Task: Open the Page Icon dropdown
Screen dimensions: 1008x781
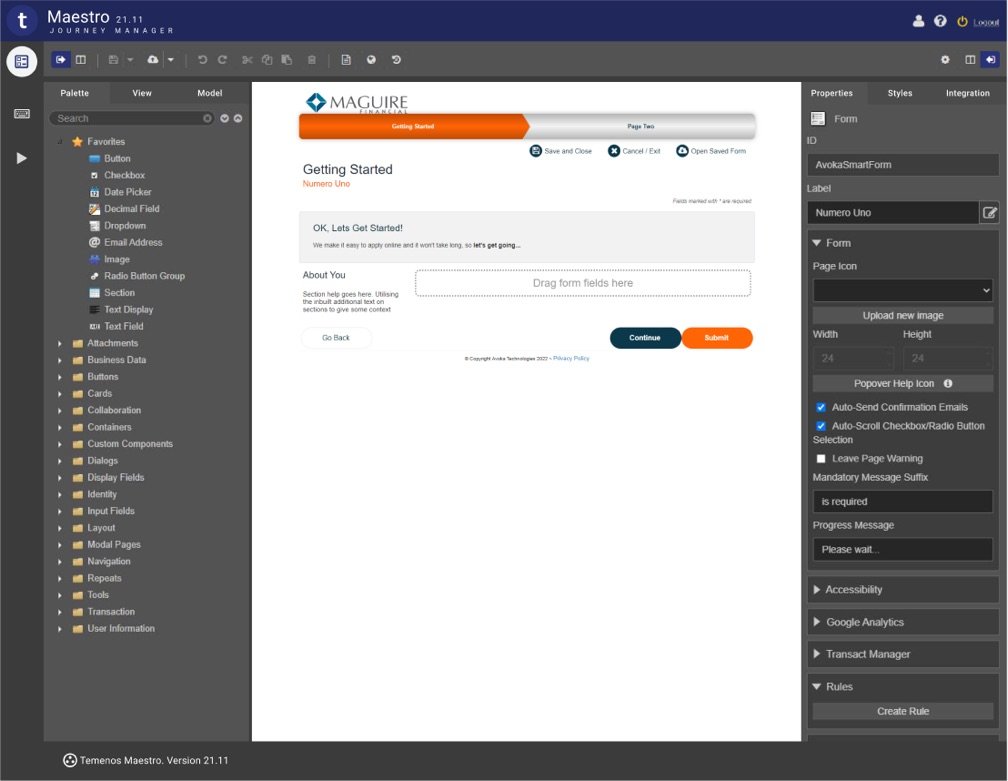Action: tap(902, 290)
